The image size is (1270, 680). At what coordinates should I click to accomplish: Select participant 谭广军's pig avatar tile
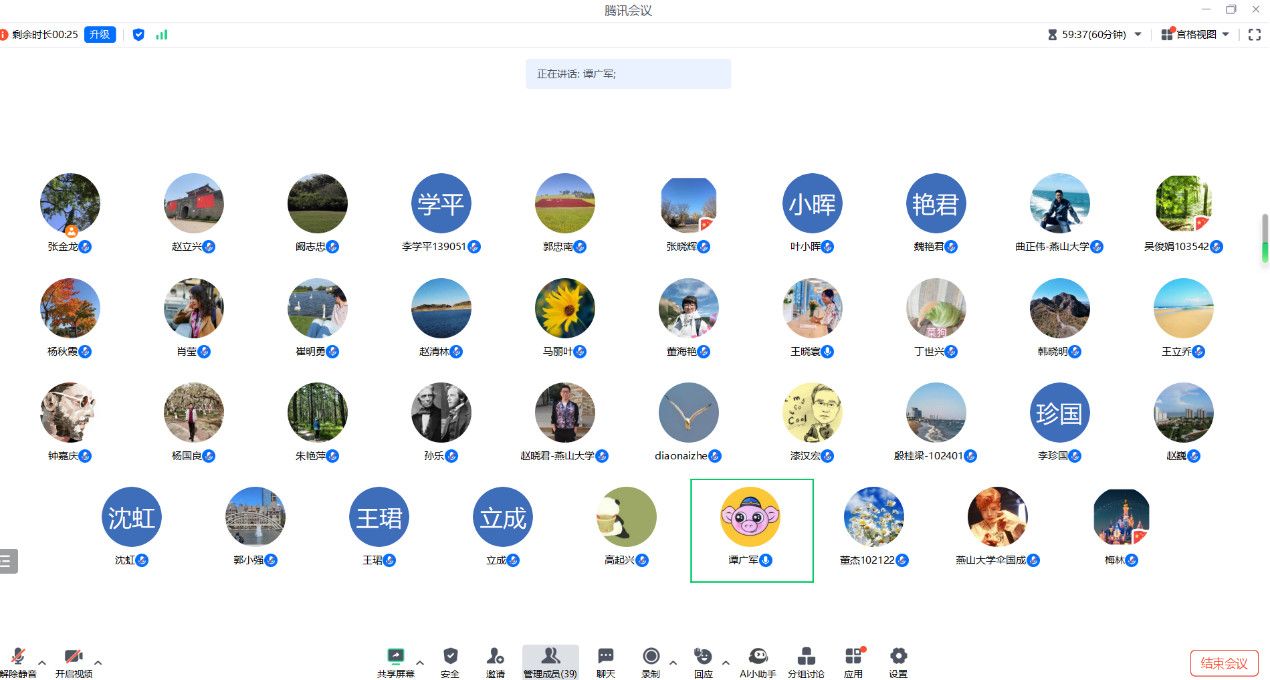point(751,518)
